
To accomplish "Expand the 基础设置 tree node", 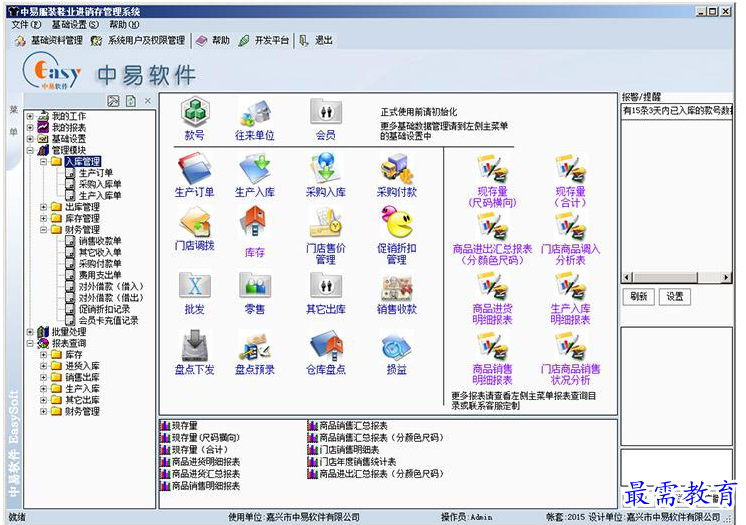I will point(30,139).
